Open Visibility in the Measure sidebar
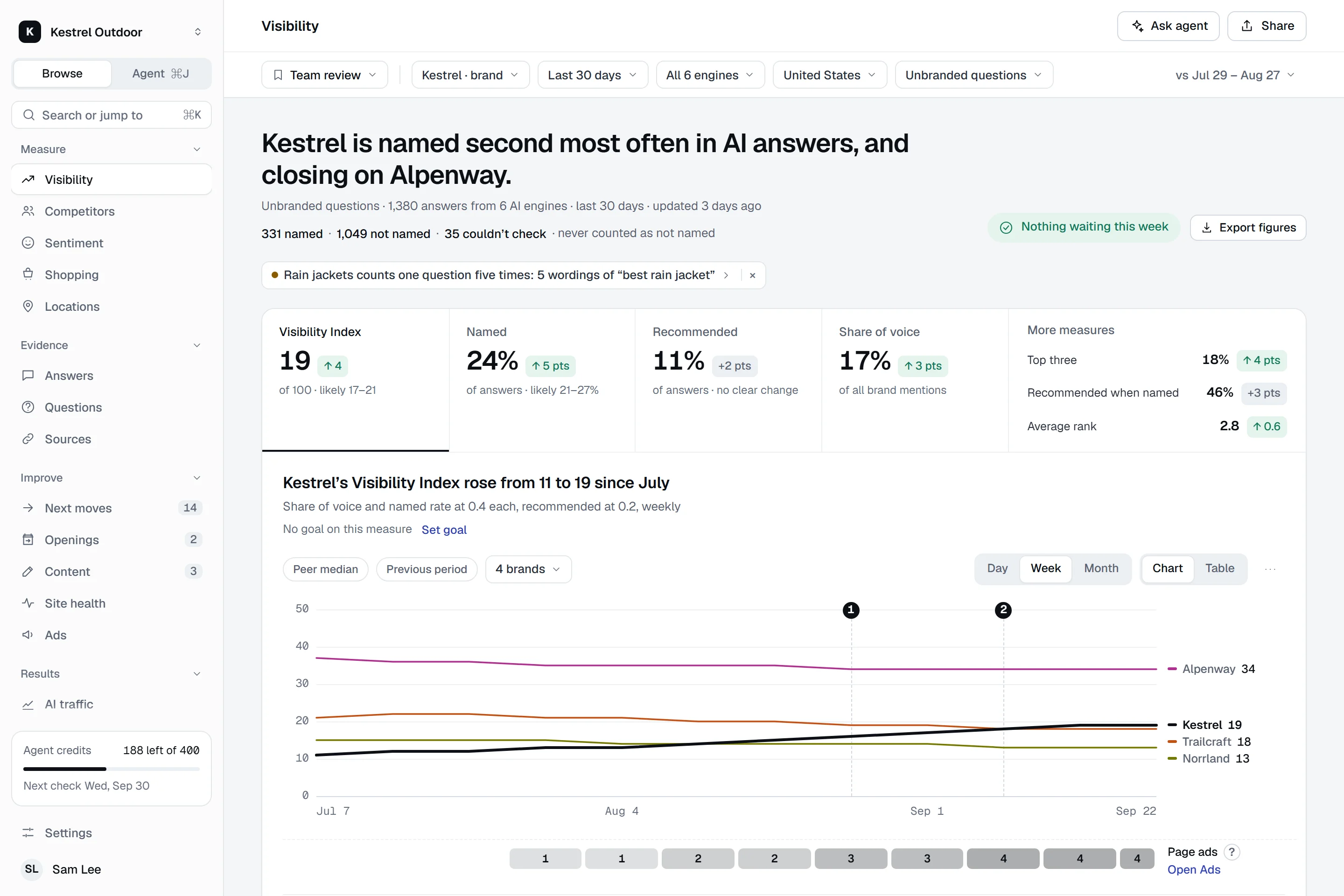This screenshot has height=896, width=1344. click(112, 179)
